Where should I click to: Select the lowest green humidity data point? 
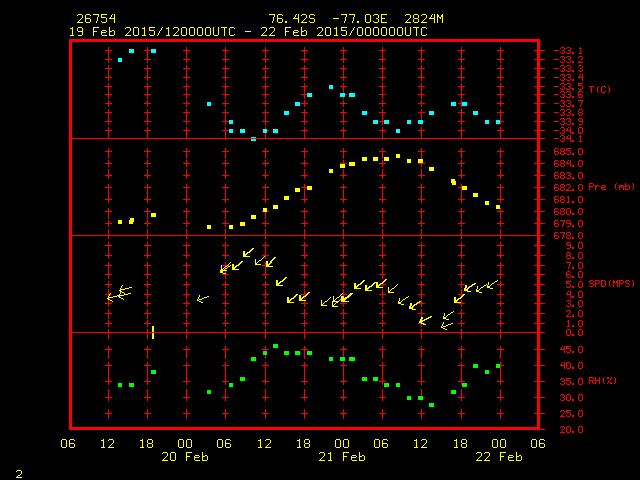[x=431, y=405]
